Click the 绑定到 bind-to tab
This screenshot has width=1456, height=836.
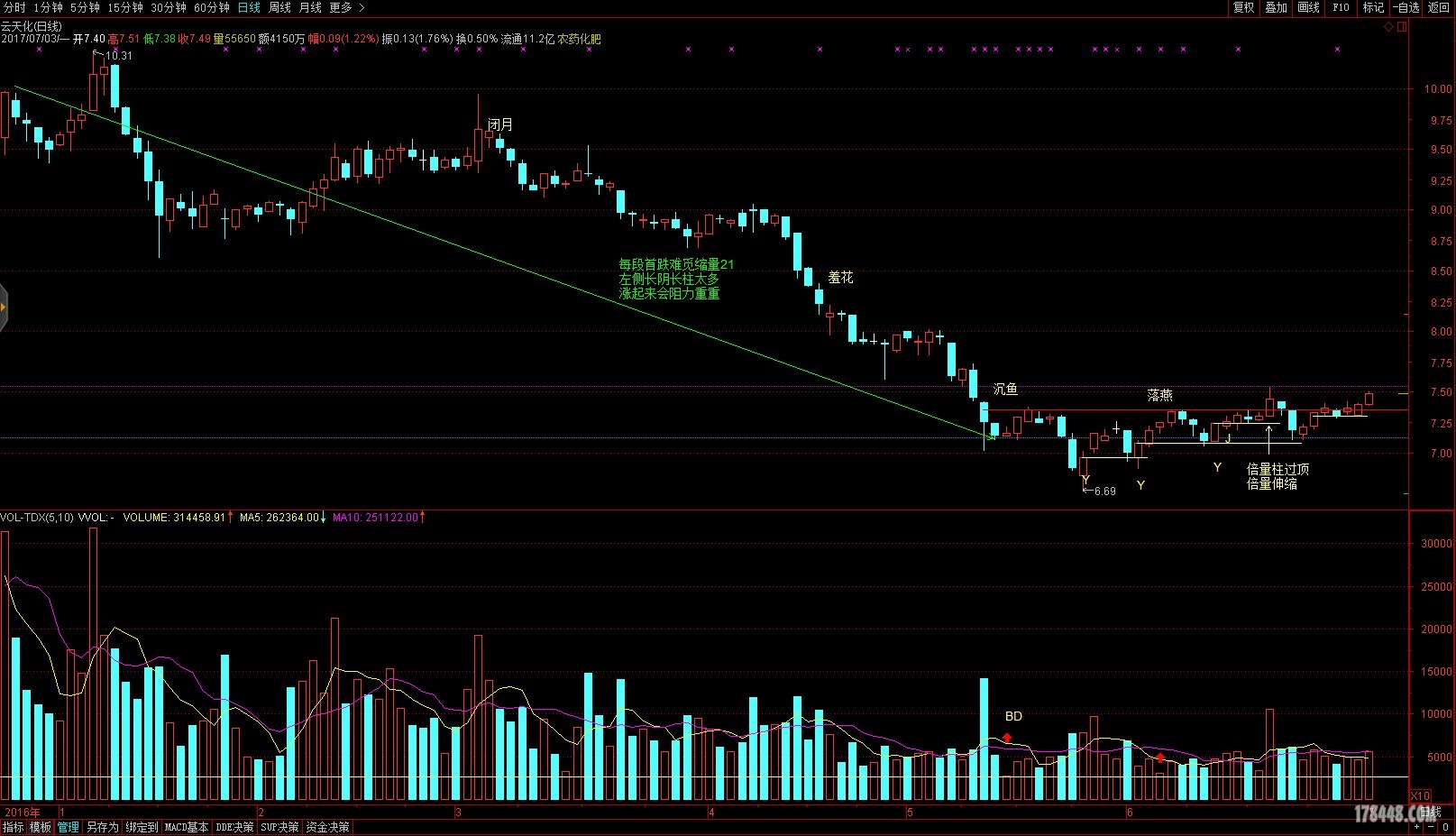142,827
